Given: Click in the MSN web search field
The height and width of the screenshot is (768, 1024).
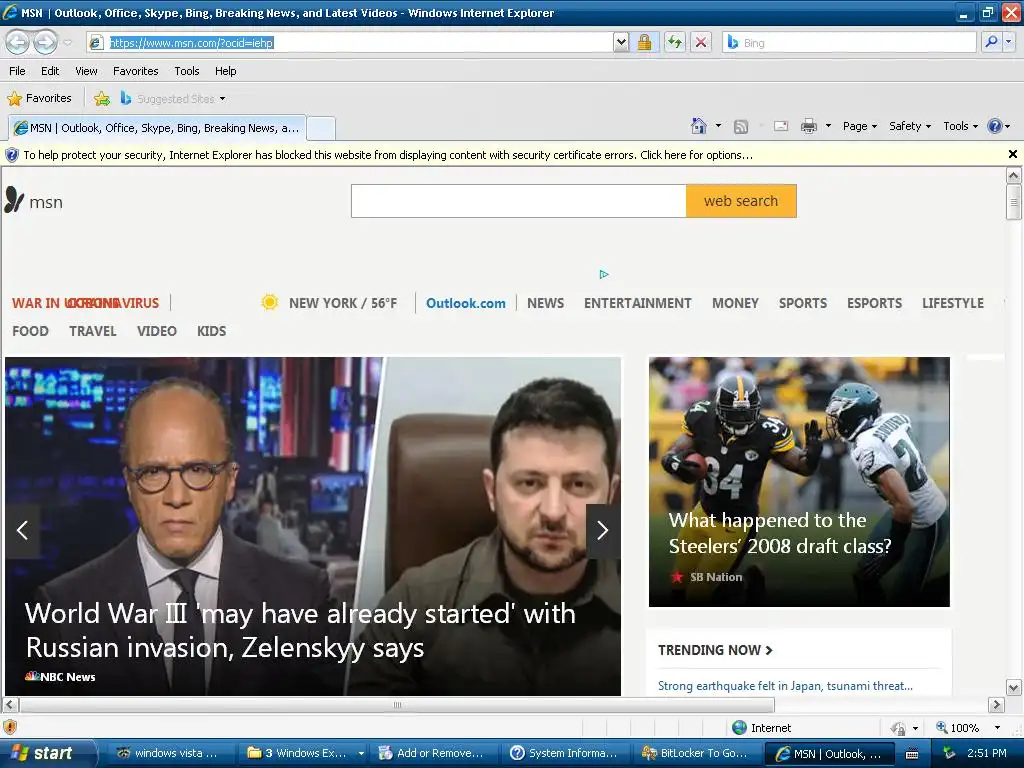Looking at the screenshot, I should 519,201.
